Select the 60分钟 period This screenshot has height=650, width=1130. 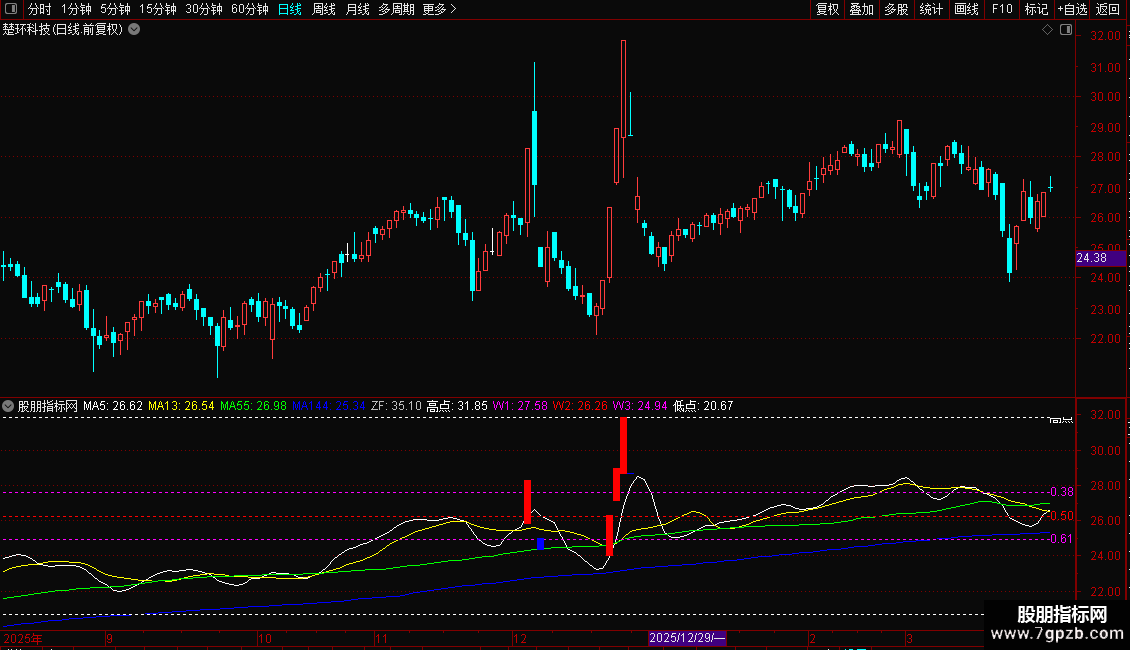point(249,9)
